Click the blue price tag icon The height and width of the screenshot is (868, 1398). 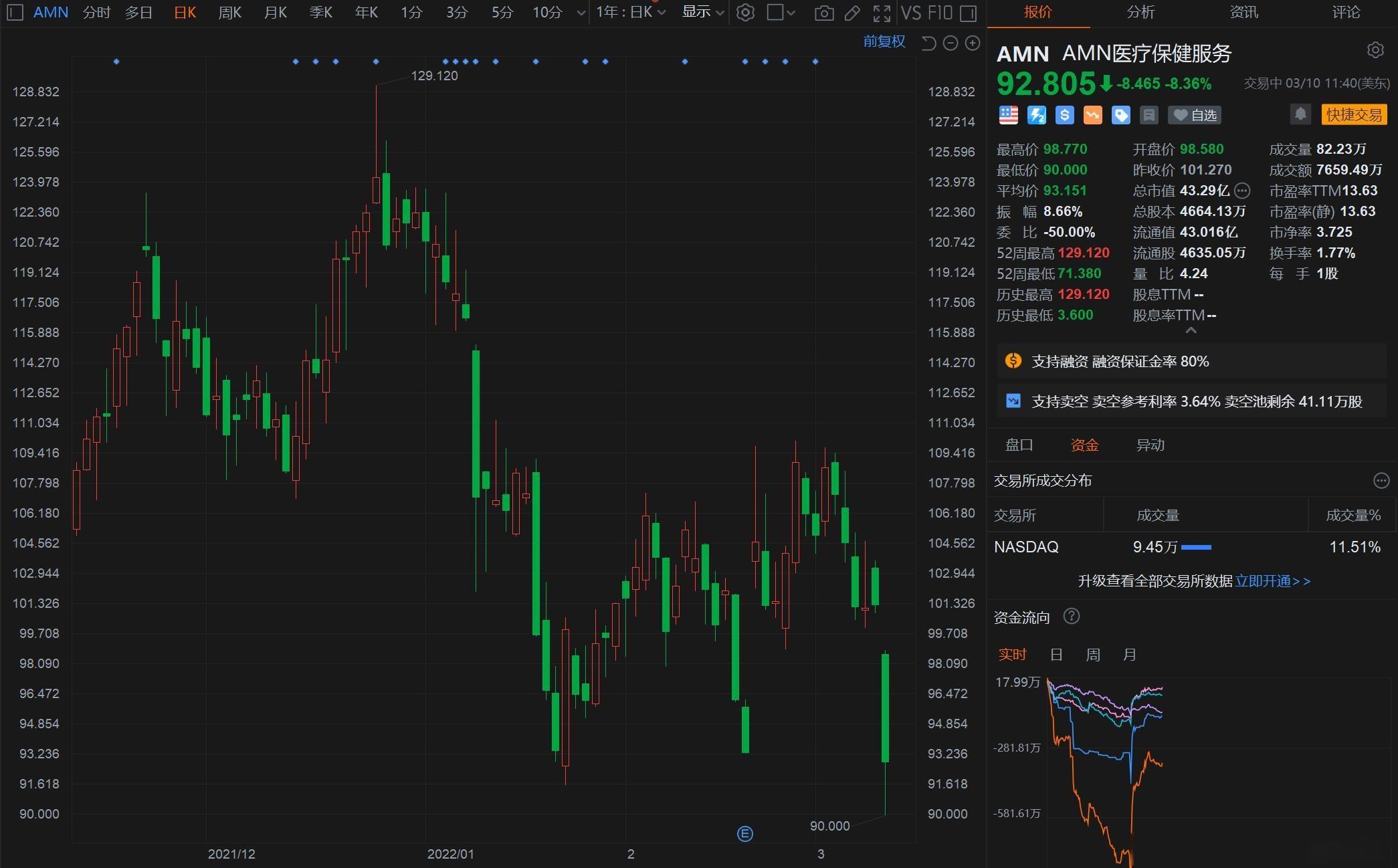point(1121,115)
